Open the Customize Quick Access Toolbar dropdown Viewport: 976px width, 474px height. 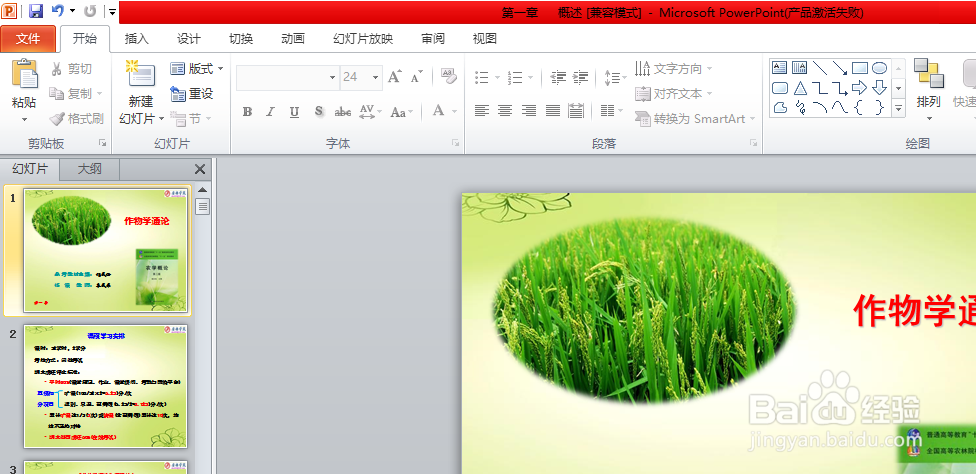pyautogui.click(x=112, y=11)
